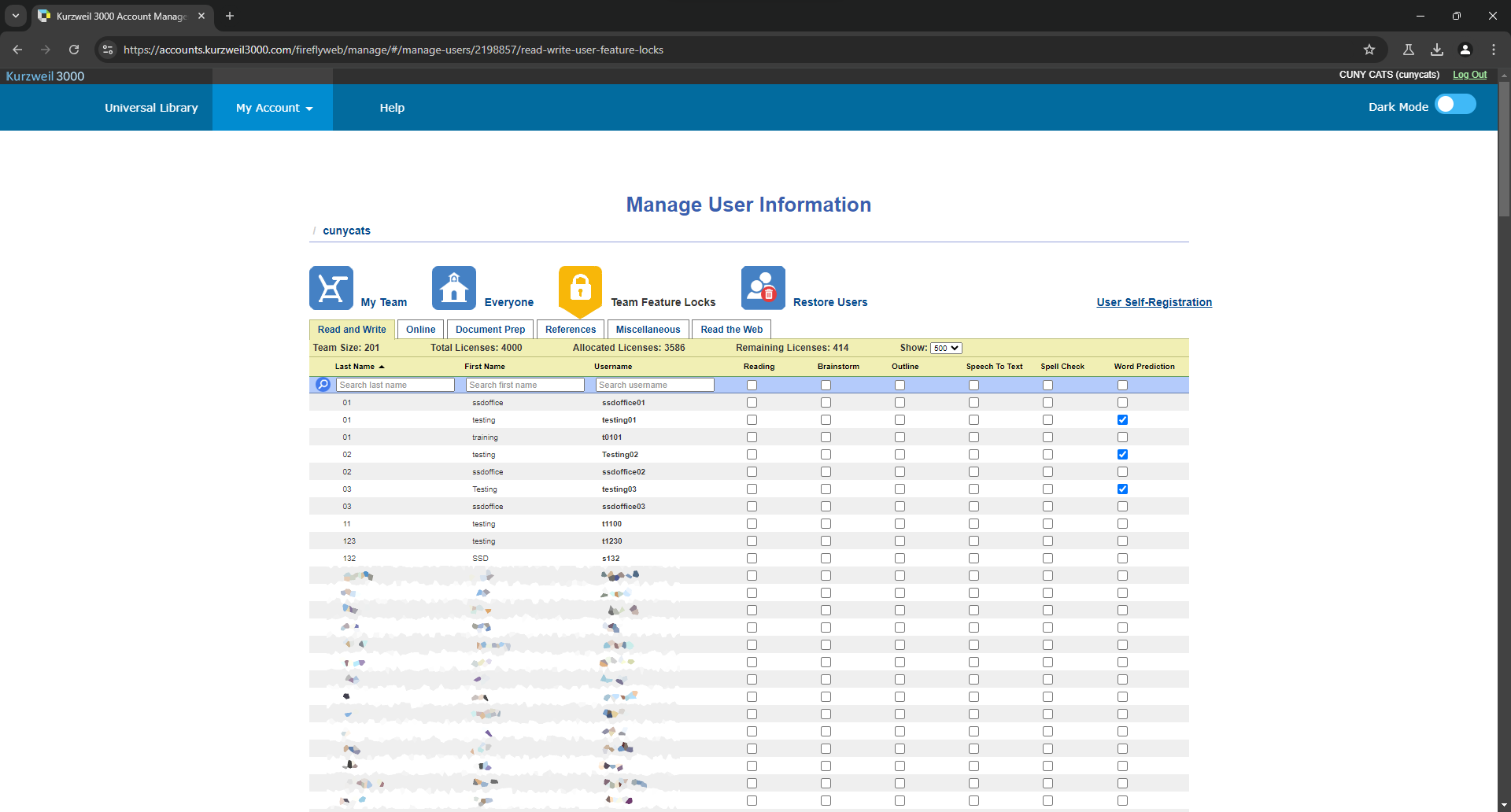Click the search magnifier icon in filter row
1511x812 pixels.
tap(323, 385)
